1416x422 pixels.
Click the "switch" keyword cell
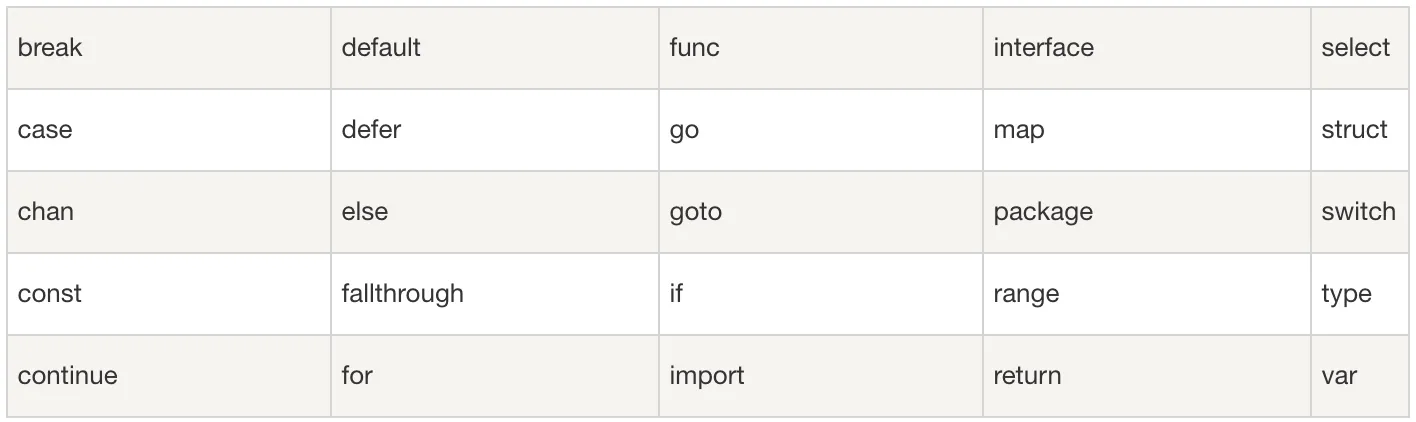click(1357, 212)
